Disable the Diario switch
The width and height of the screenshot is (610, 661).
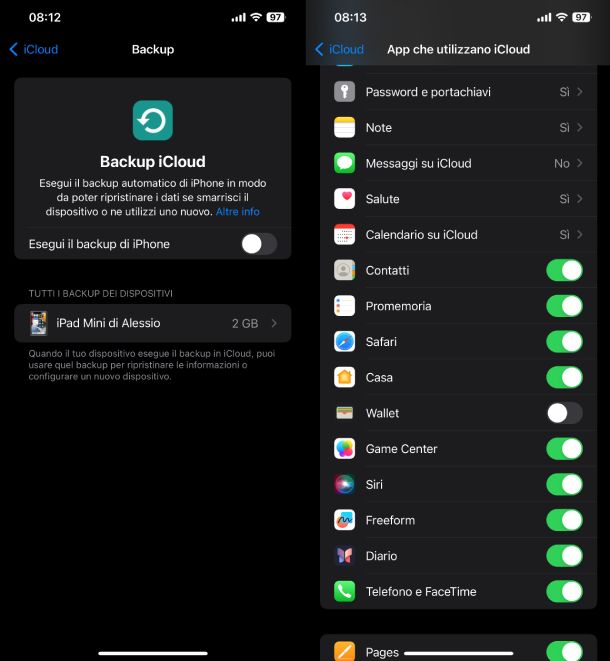[x=564, y=556]
